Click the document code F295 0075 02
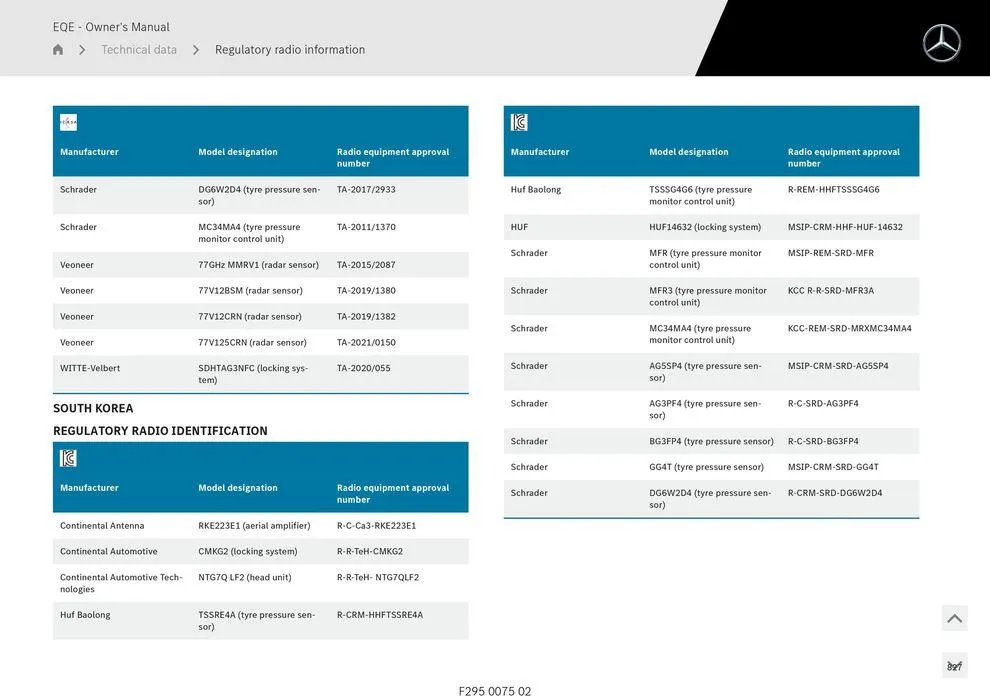This screenshot has height=700, width=990. (x=495, y=691)
